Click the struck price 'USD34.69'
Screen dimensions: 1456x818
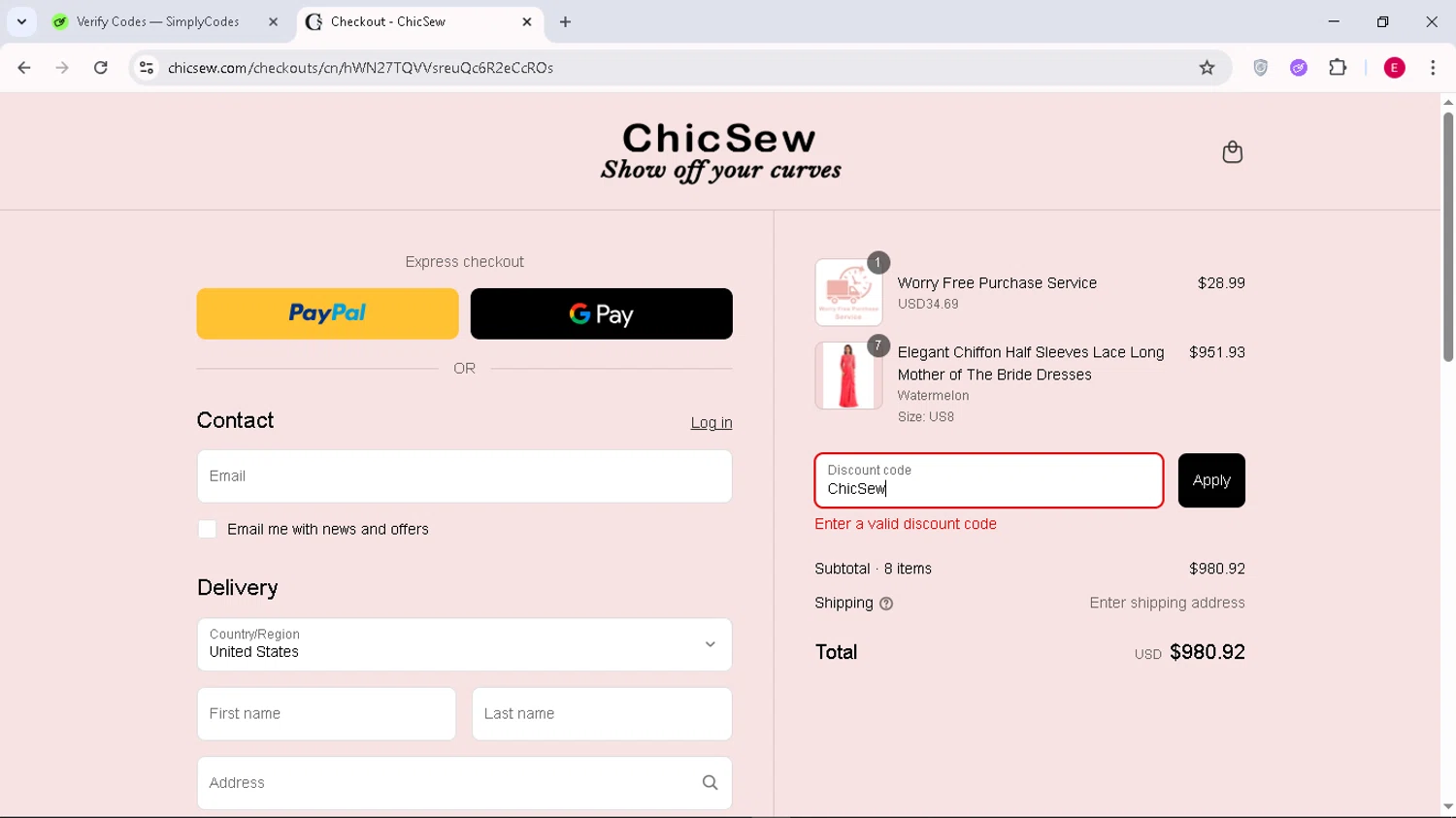[x=928, y=304]
